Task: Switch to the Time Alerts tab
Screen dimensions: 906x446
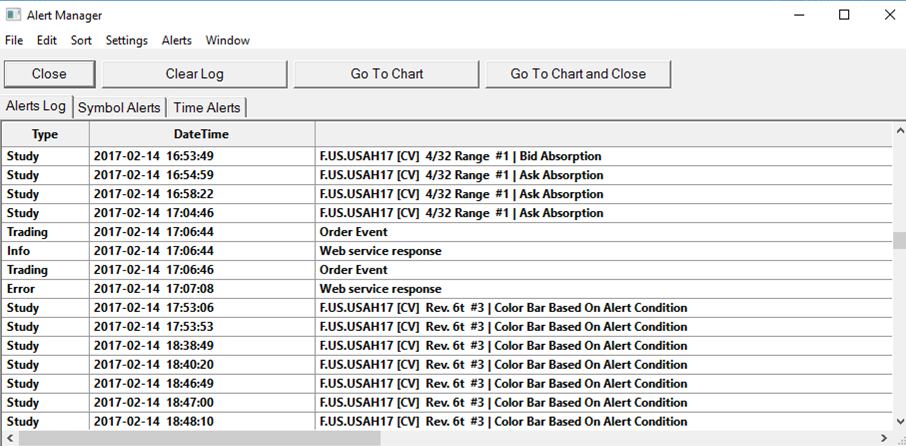Action: [207, 108]
